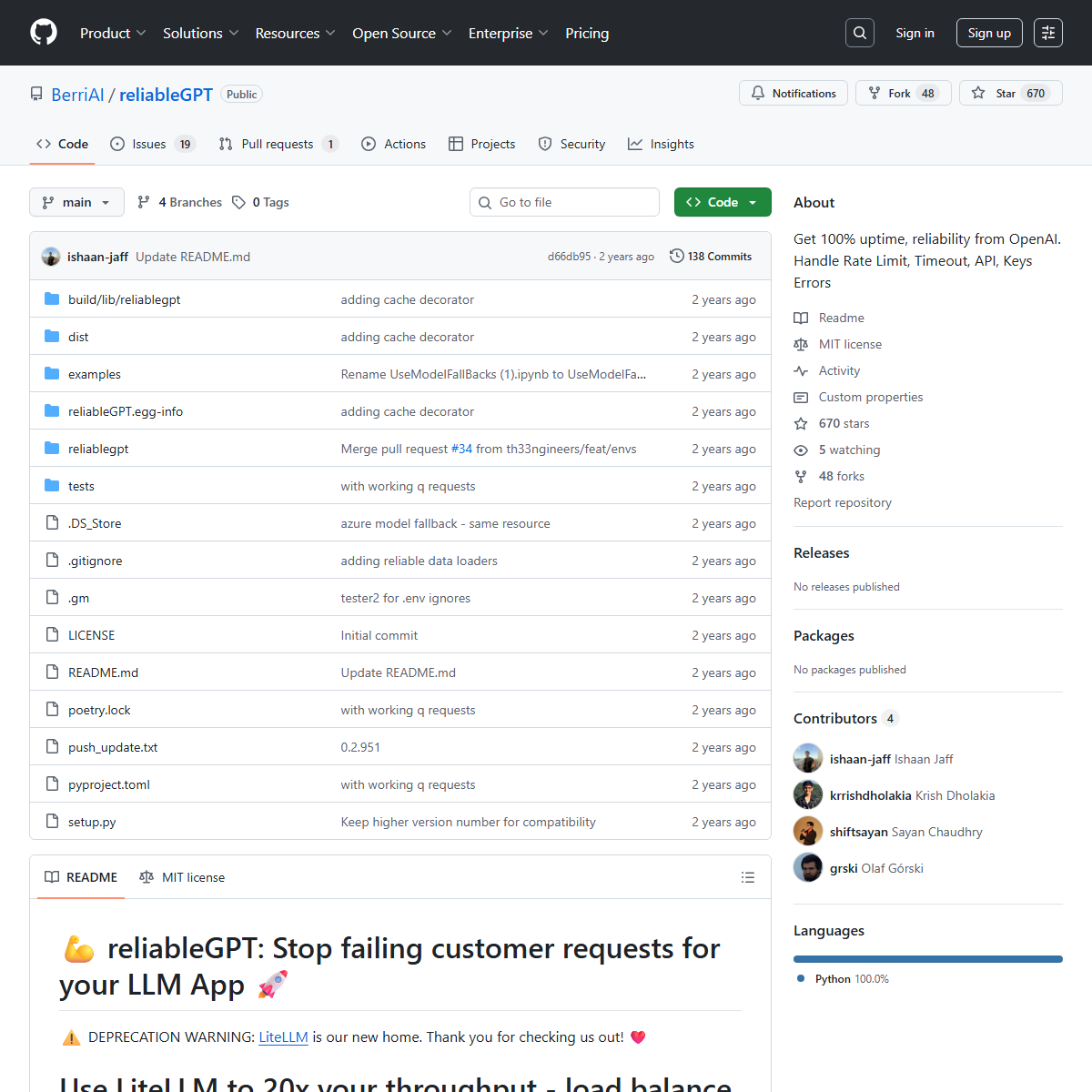The image size is (1092, 1092).
Task: Click the reliableGPT repository name link
Action: click(x=166, y=95)
